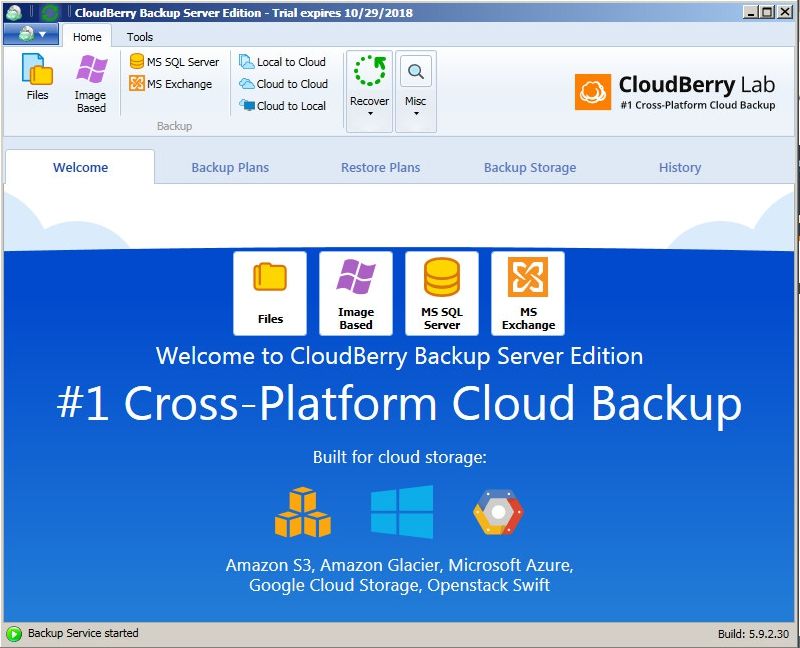Expand the Misc dropdown arrow
800x648 pixels.
point(416,113)
